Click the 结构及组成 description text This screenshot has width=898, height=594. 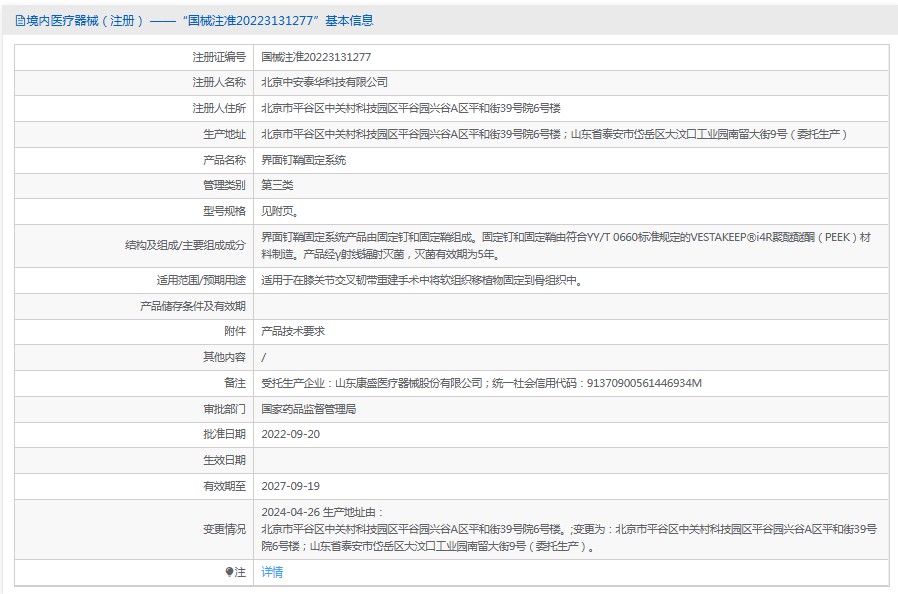(x=566, y=245)
